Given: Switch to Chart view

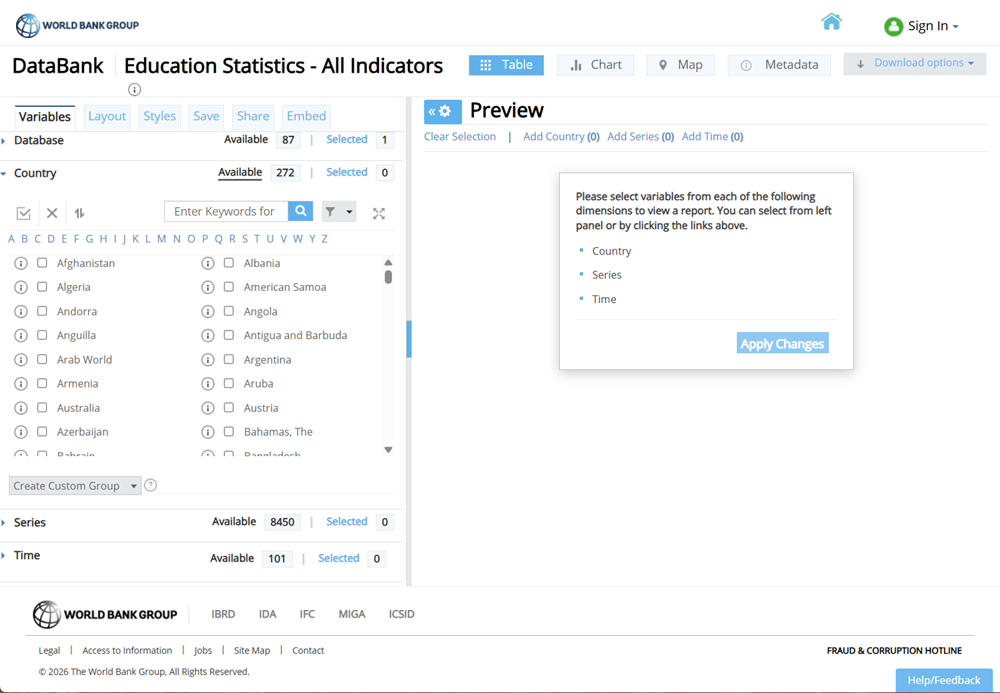Looking at the screenshot, I should (596, 65).
